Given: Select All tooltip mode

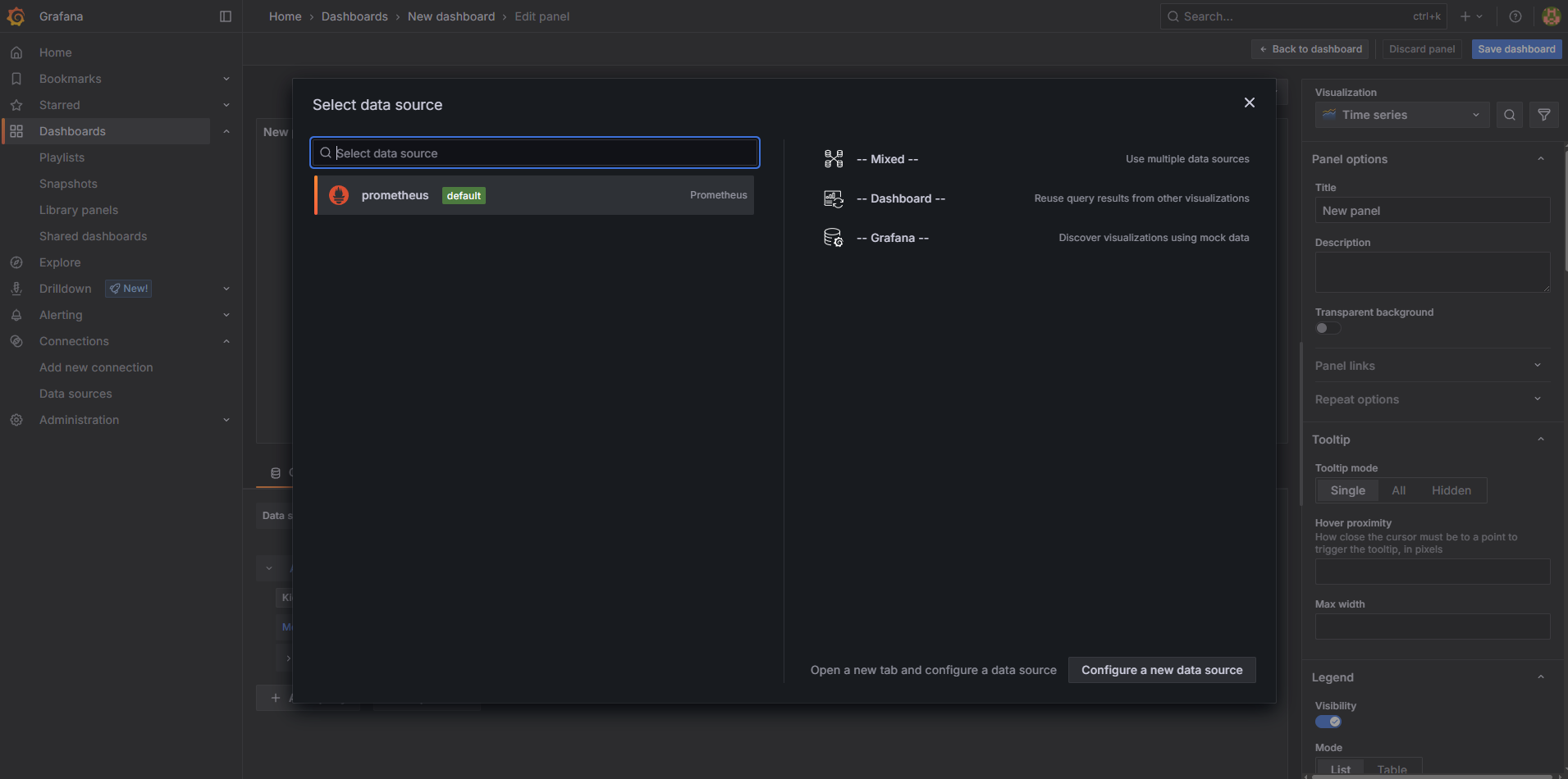Looking at the screenshot, I should [1399, 490].
